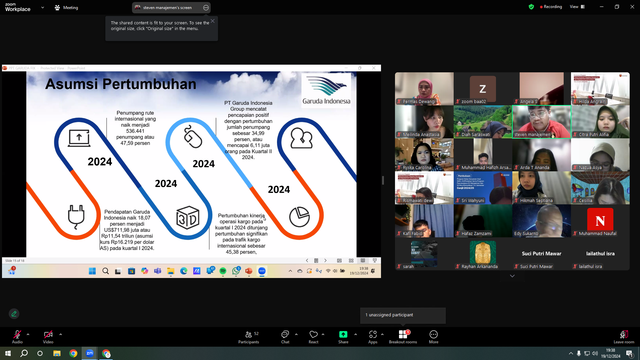Open File Explorer from the taskbar
The width and height of the screenshot is (640, 360).
57,353
